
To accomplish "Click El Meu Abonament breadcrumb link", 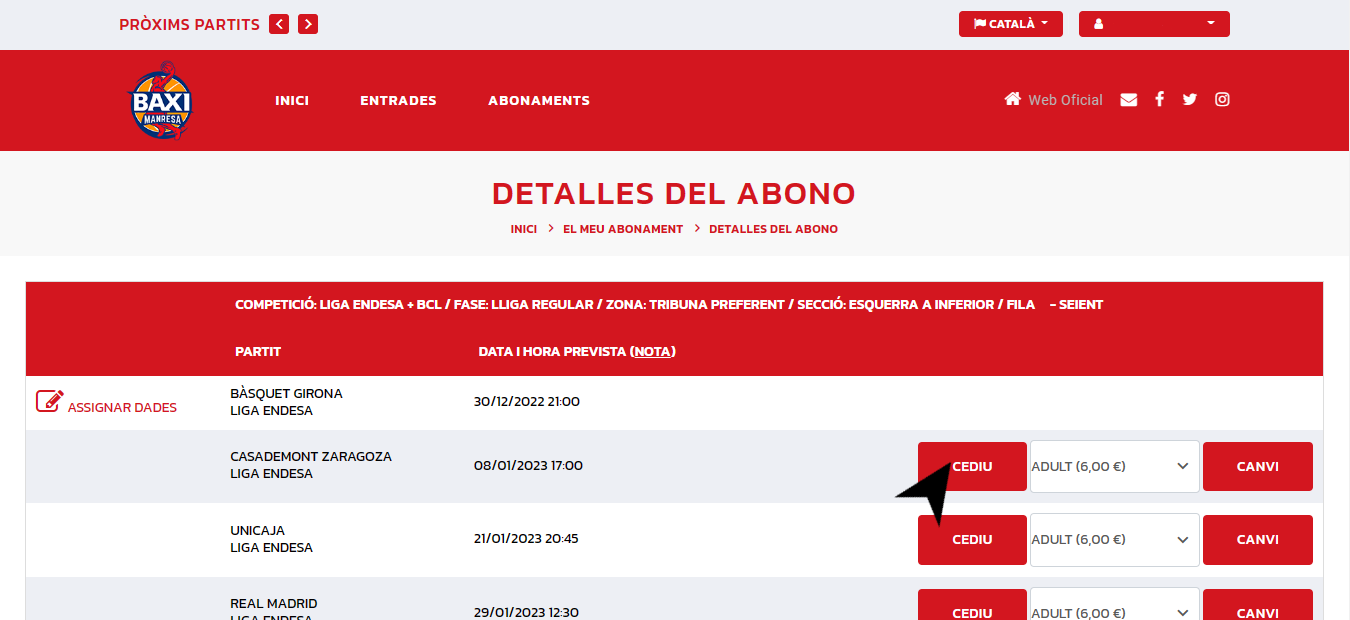I will 623,229.
